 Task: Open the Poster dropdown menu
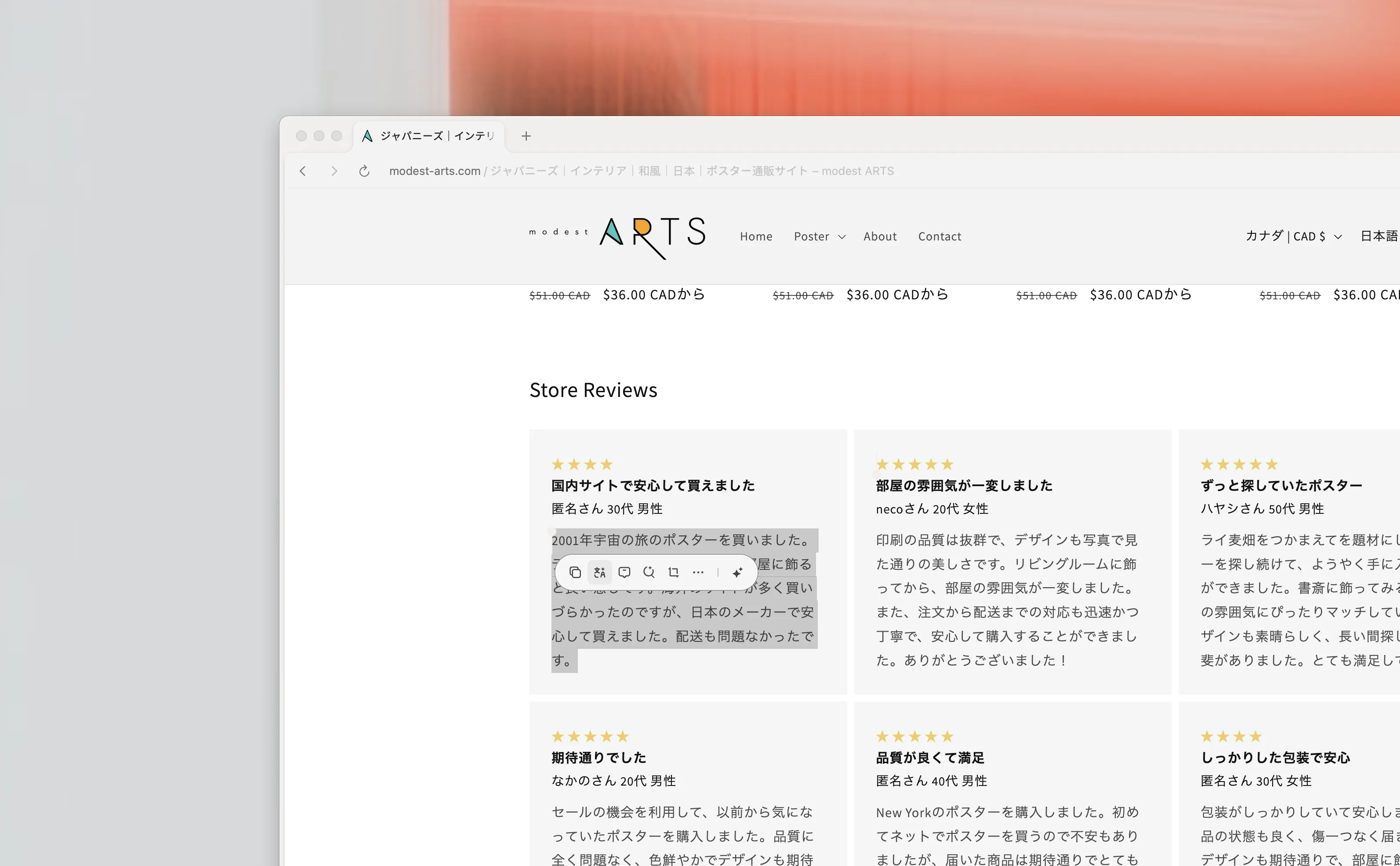point(819,236)
